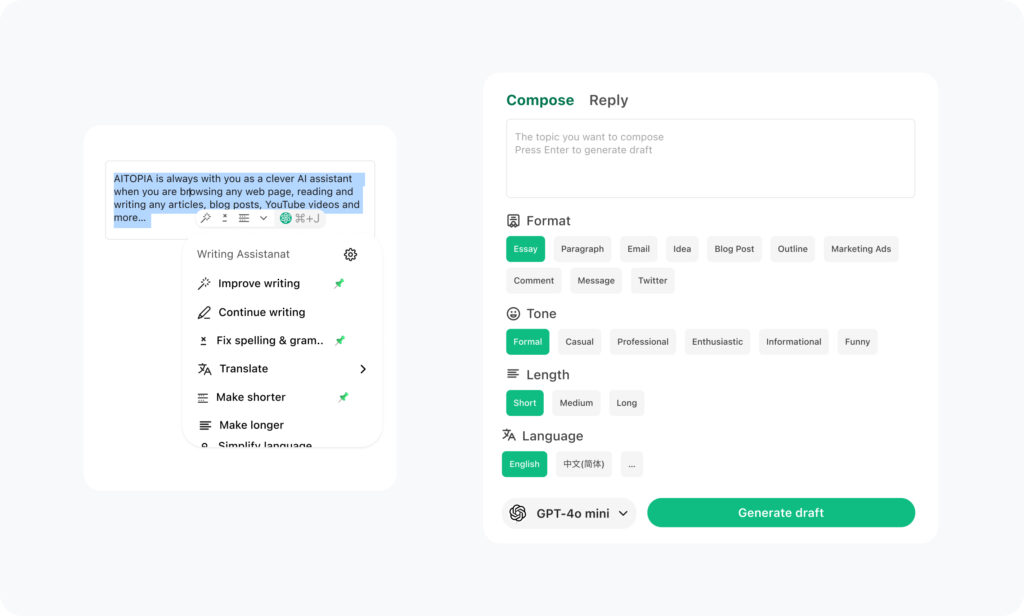The height and width of the screenshot is (616, 1024).
Task: Open the GPT-4o mini model dropdown
Action: pyautogui.click(x=569, y=513)
